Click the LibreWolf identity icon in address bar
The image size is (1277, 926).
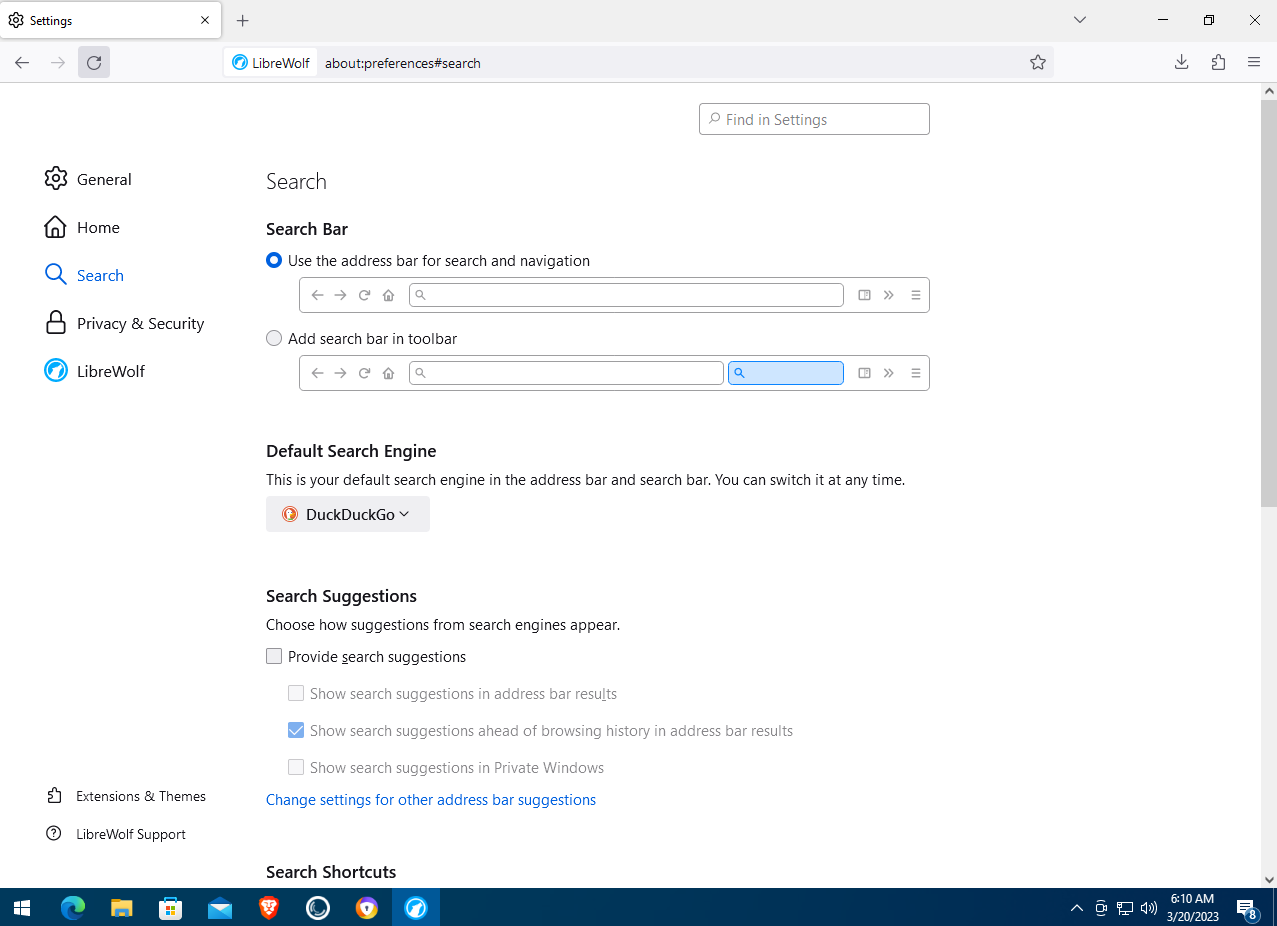coord(271,63)
